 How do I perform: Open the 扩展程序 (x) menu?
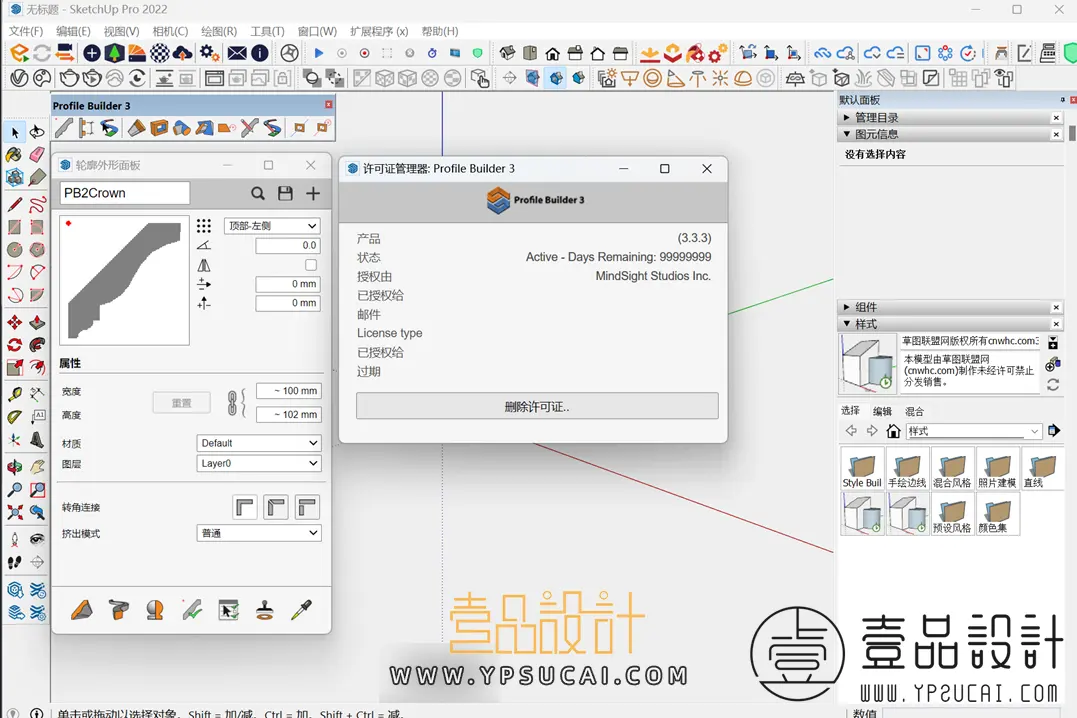[x=379, y=31]
